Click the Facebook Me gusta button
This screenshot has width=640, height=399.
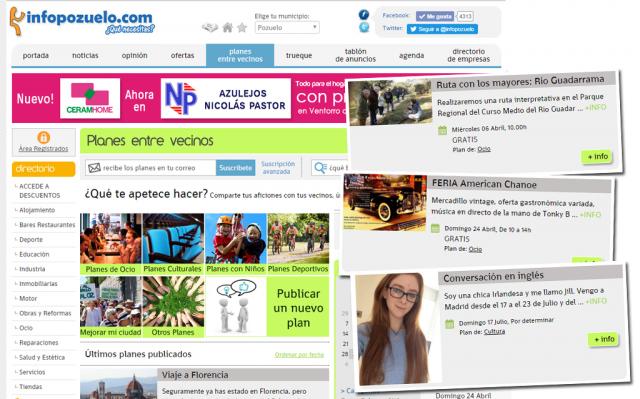[435, 16]
